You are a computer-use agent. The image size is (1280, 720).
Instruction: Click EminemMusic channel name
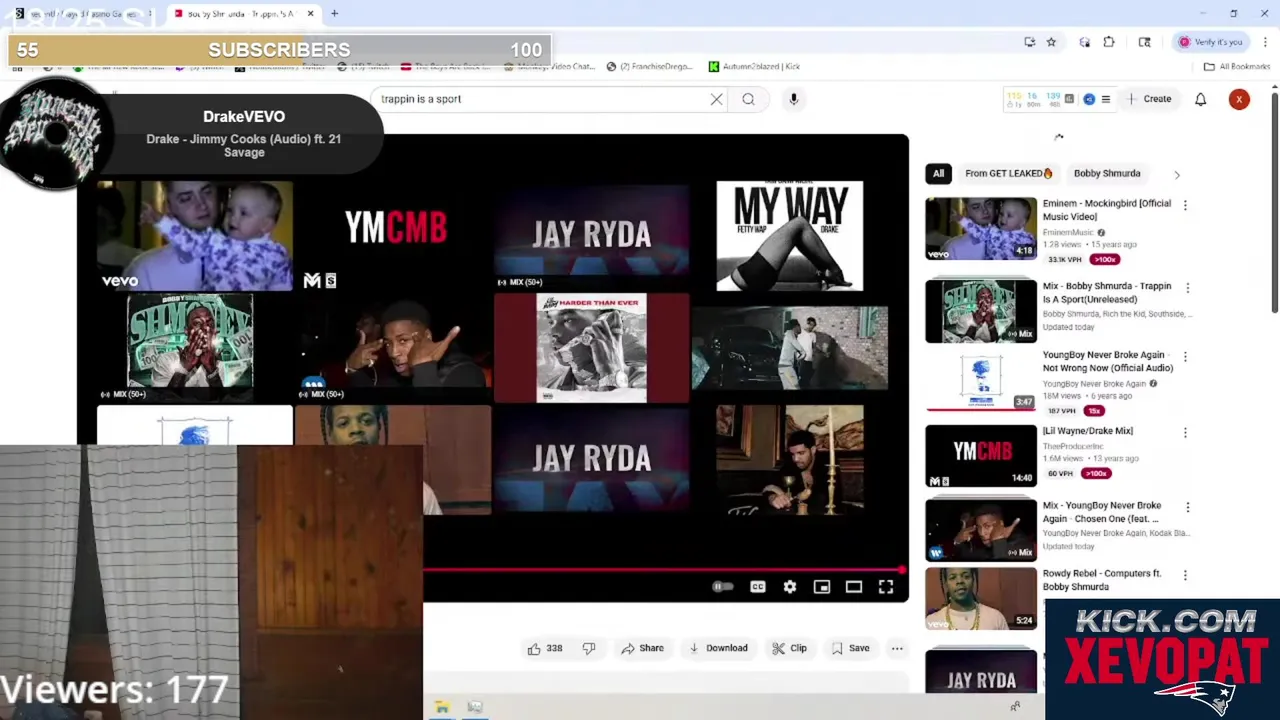[1068, 233]
